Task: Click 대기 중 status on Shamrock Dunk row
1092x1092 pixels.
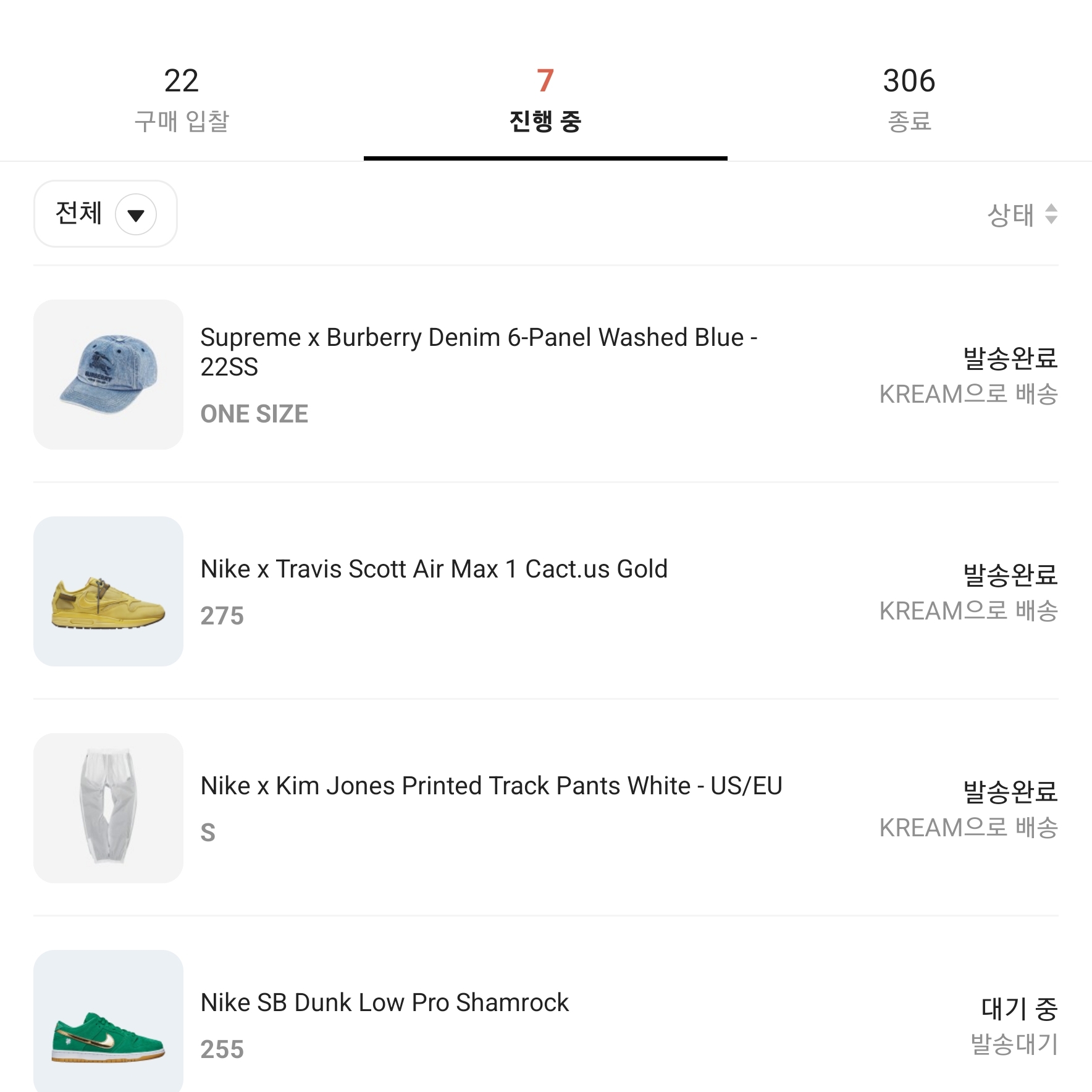Action: (x=1019, y=1009)
